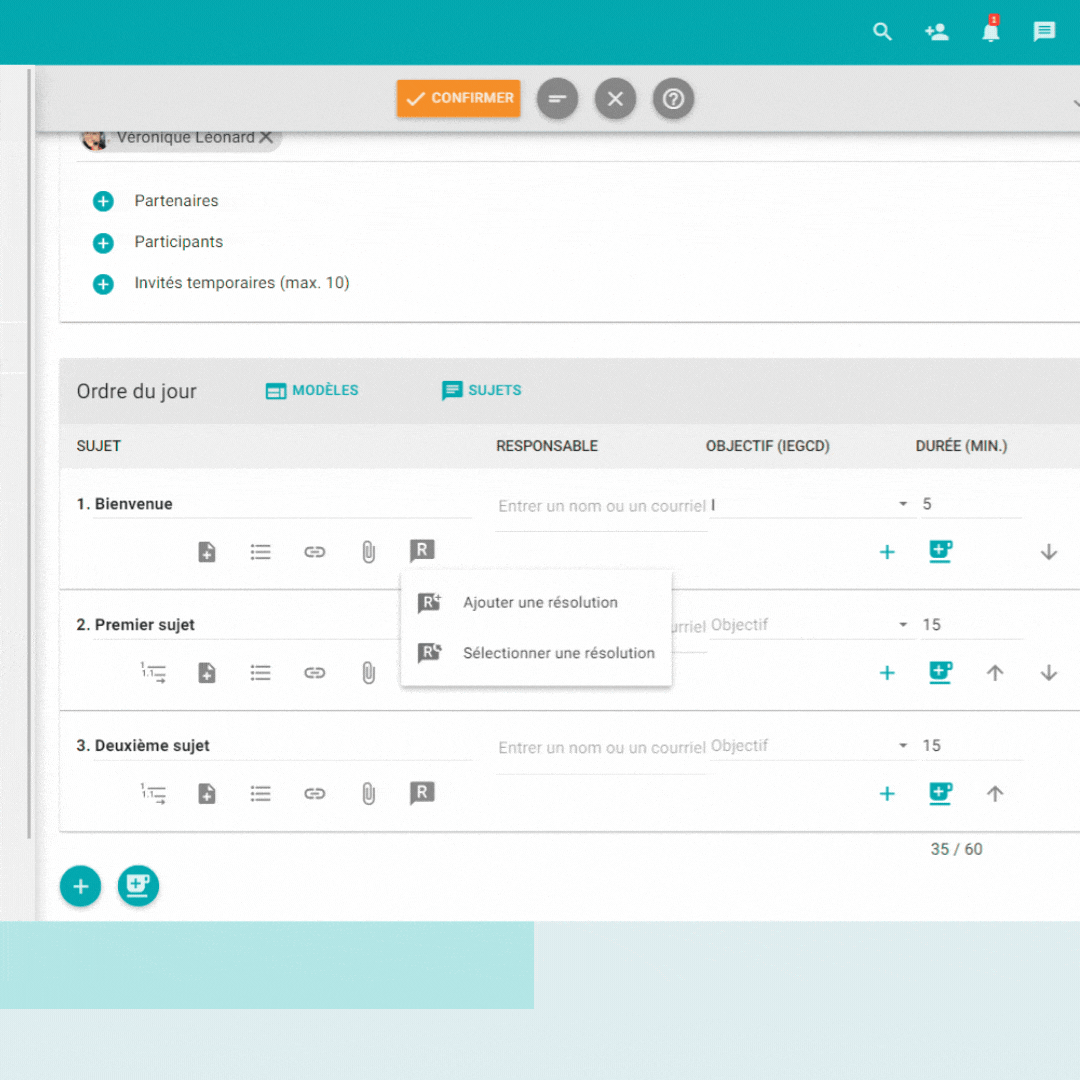
Task: Click the CONFIRMER button
Action: 458,98
